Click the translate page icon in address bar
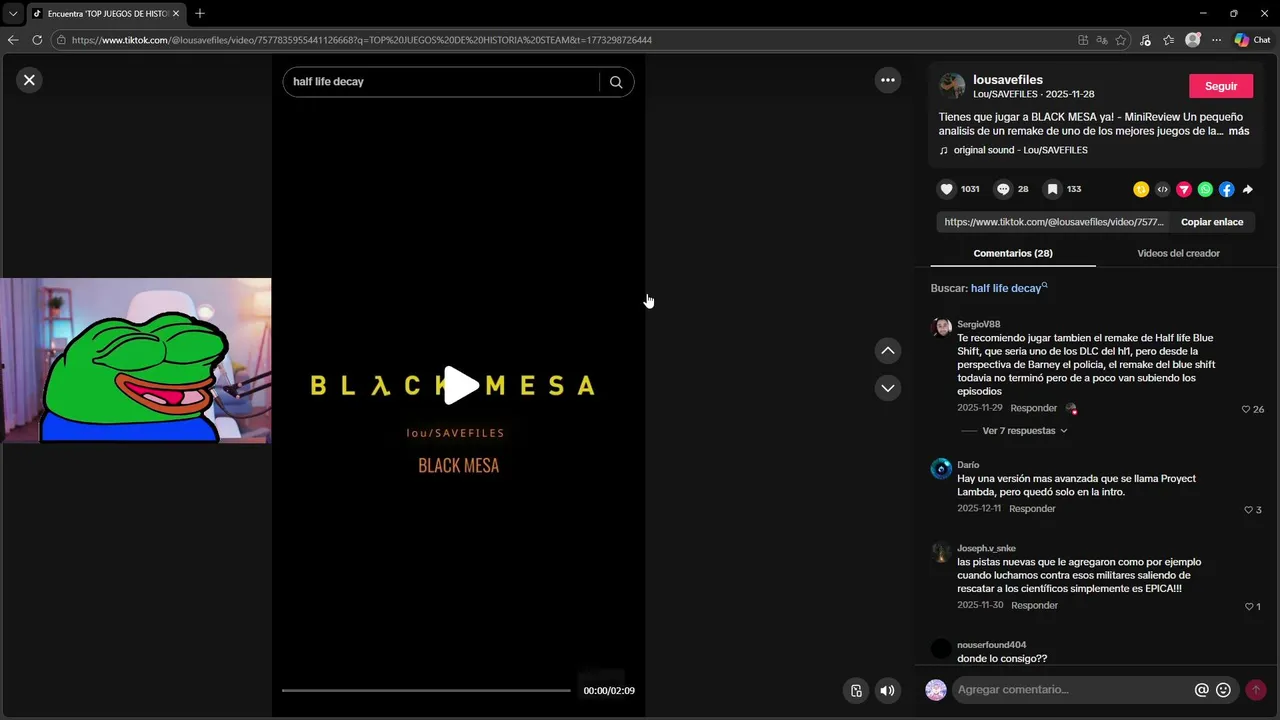This screenshot has width=1280, height=720. click(x=1102, y=40)
